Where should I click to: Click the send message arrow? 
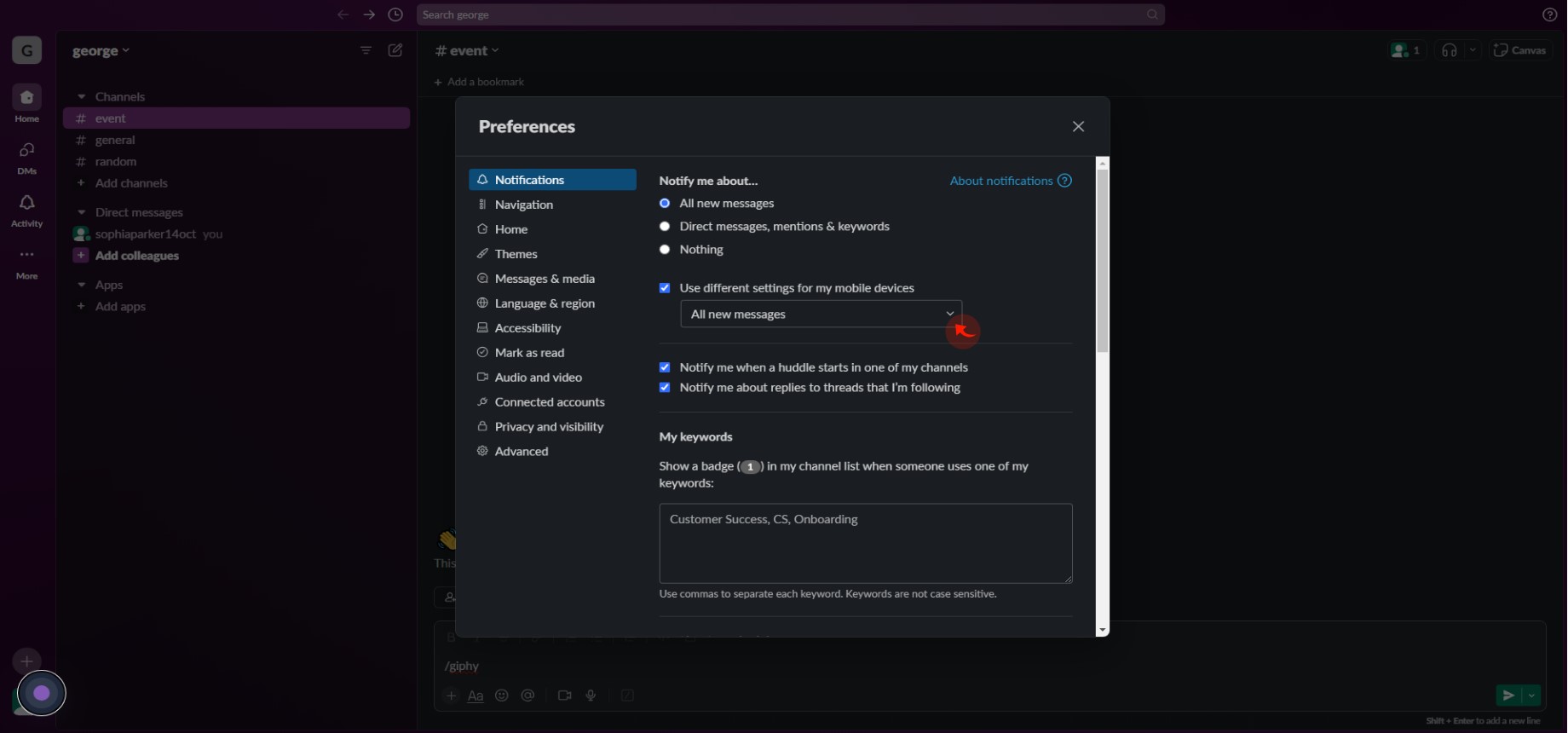point(1507,695)
